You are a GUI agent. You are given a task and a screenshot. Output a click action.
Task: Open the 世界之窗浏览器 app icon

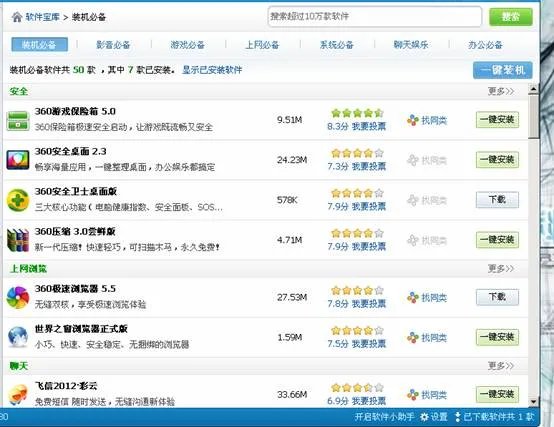coord(18,337)
